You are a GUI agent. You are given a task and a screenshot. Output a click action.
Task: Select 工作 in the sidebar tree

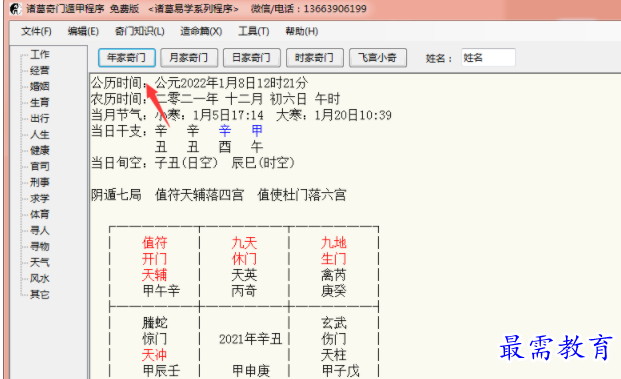coord(40,54)
